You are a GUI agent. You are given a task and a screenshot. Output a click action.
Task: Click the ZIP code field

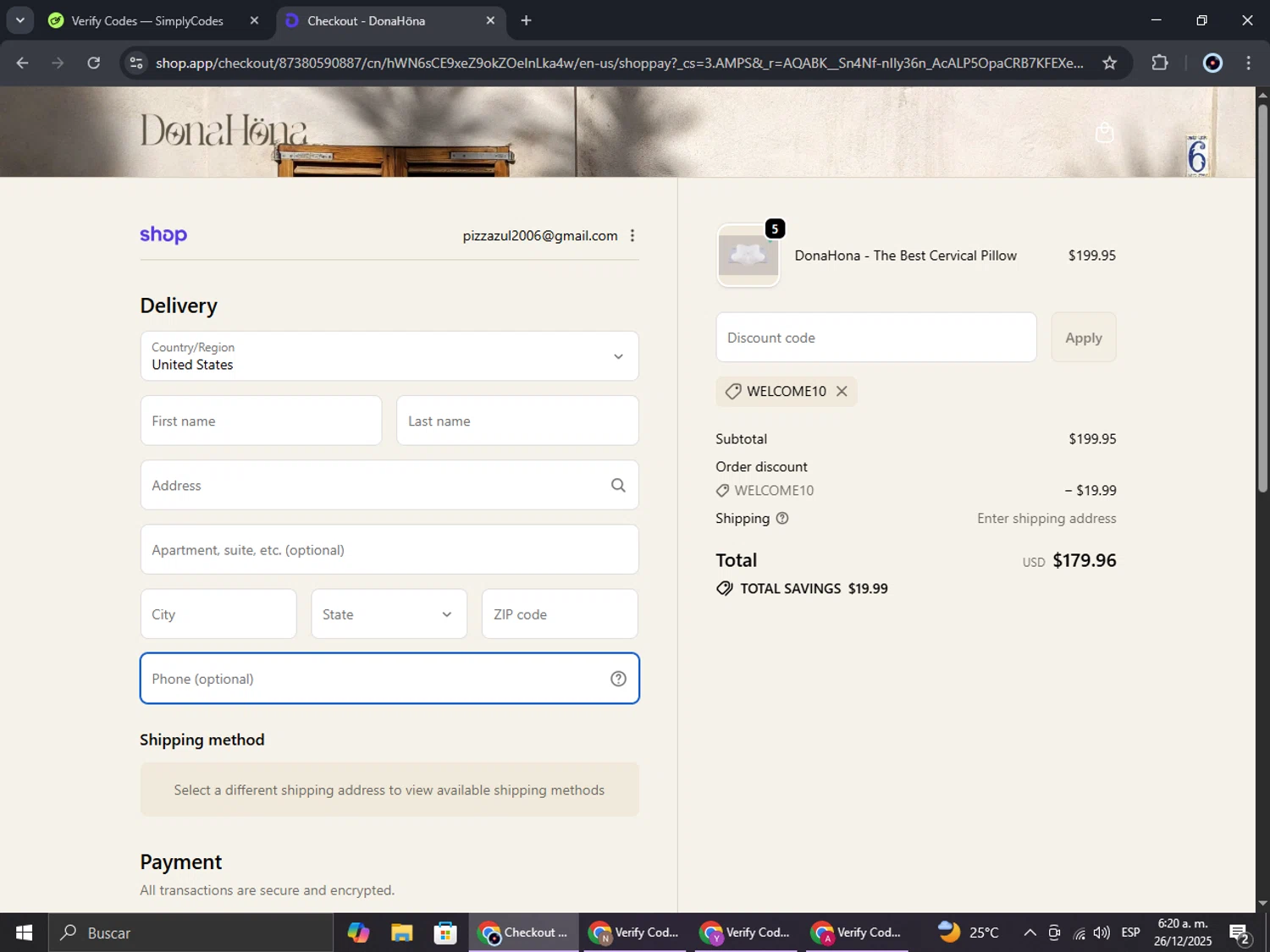click(x=560, y=614)
